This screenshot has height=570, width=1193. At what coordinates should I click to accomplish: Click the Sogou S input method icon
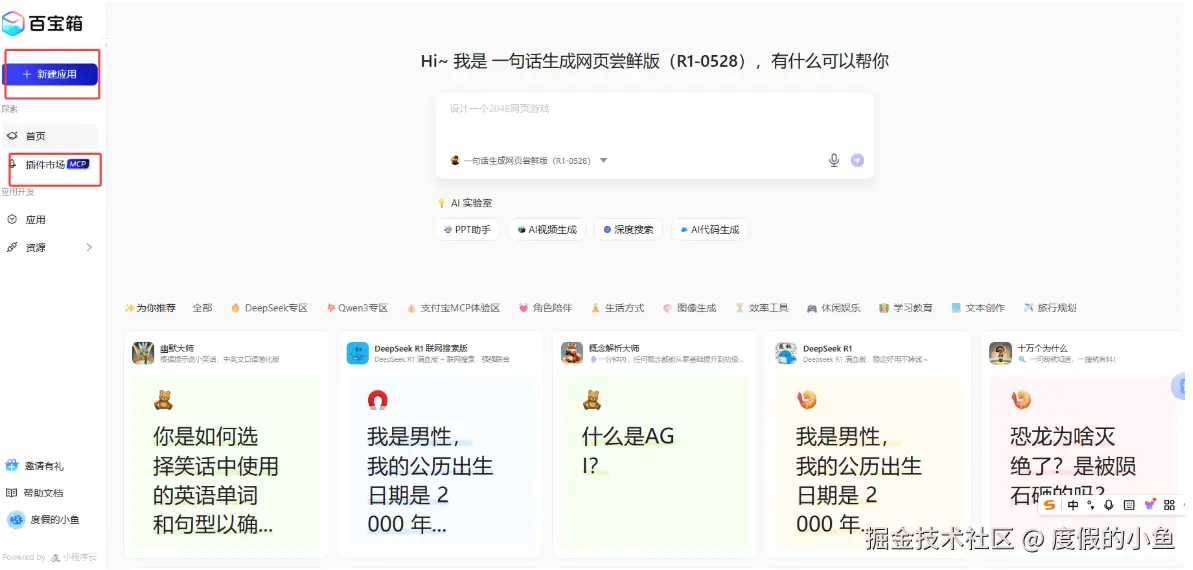point(1050,505)
